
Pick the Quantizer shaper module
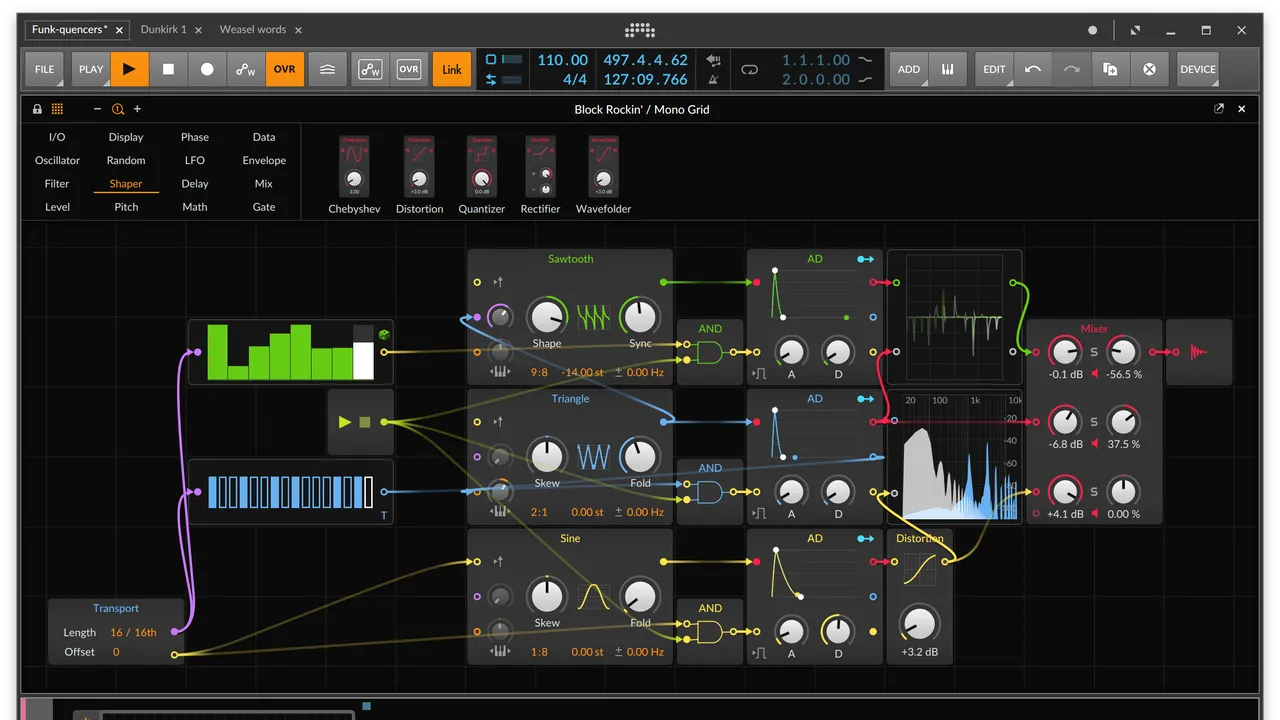pyautogui.click(x=482, y=175)
